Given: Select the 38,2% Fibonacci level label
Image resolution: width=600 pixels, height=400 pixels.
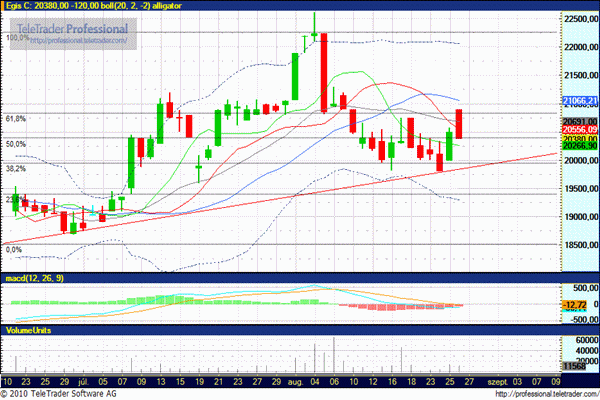Looking at the screenshot, I should (x=14, y=169).
